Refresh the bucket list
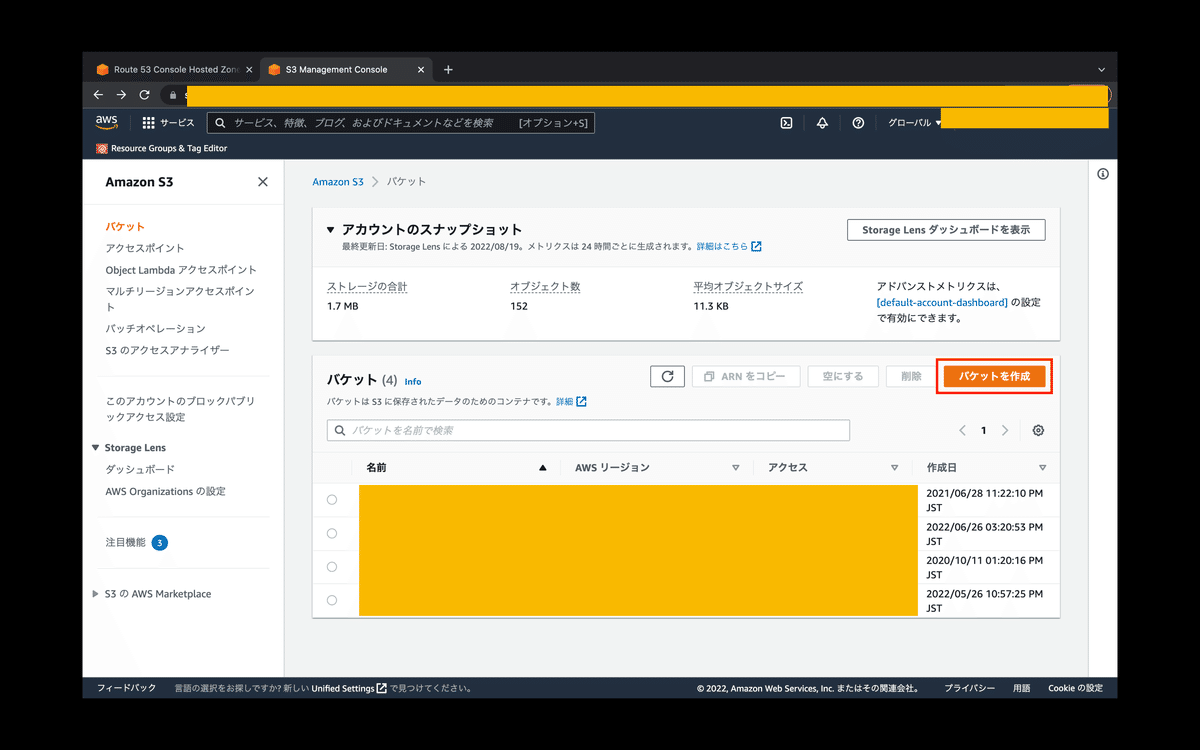The height and width of the screenshot is (750, 1200). [x=667, y=376]
